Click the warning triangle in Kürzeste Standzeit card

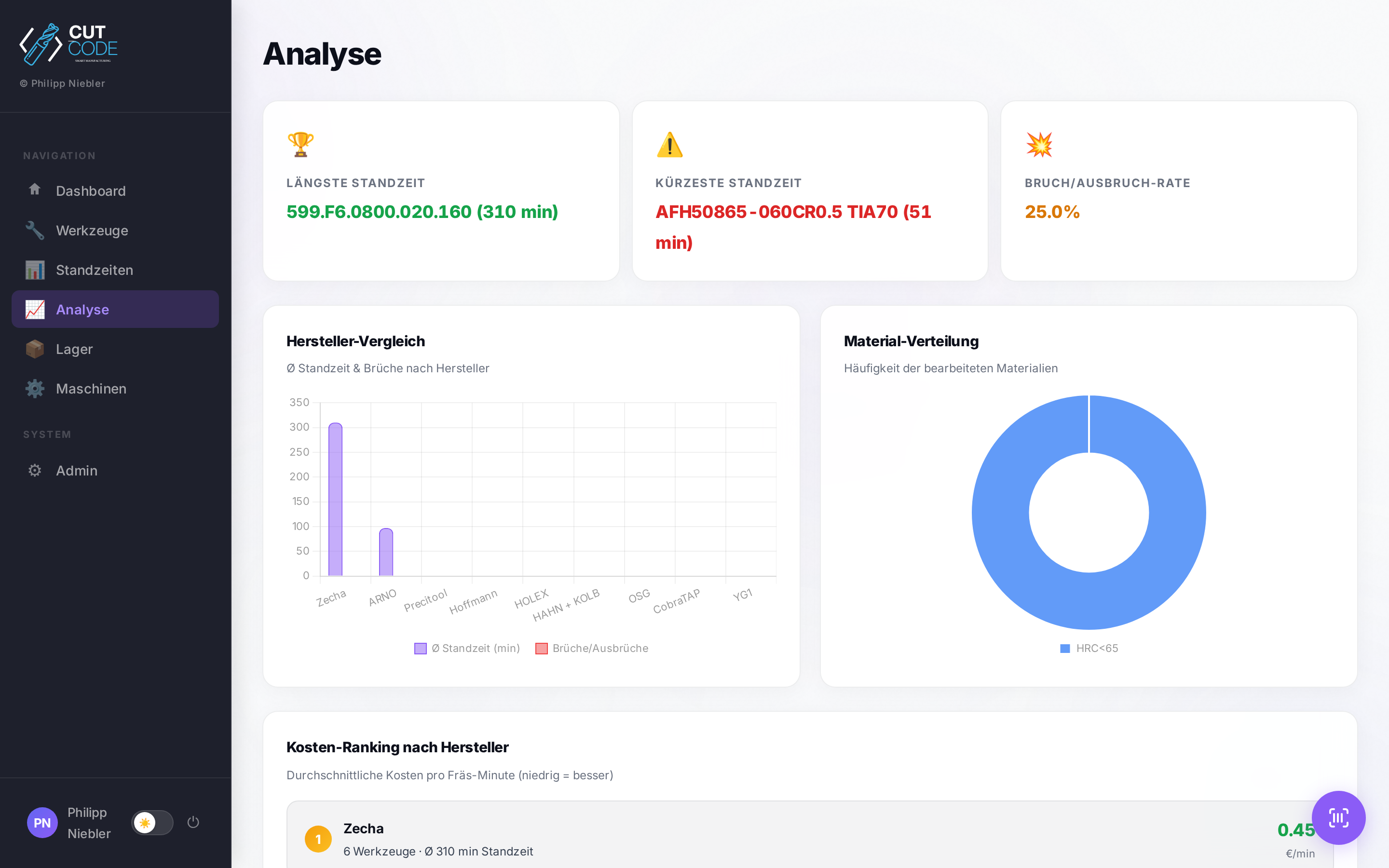(x=669, y=144)
